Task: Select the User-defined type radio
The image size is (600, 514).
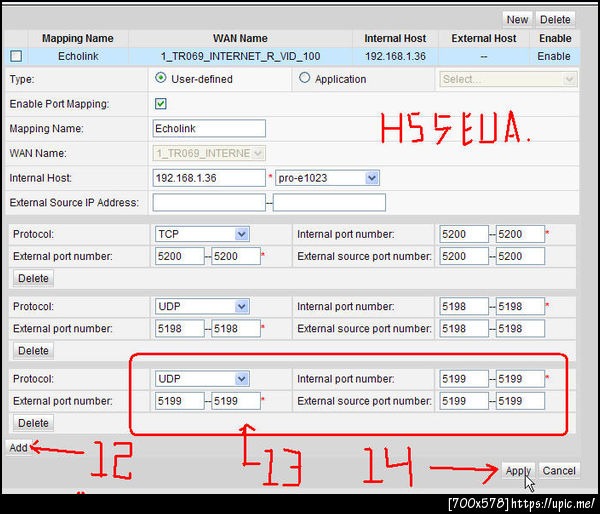Action: tap(161, 78)
